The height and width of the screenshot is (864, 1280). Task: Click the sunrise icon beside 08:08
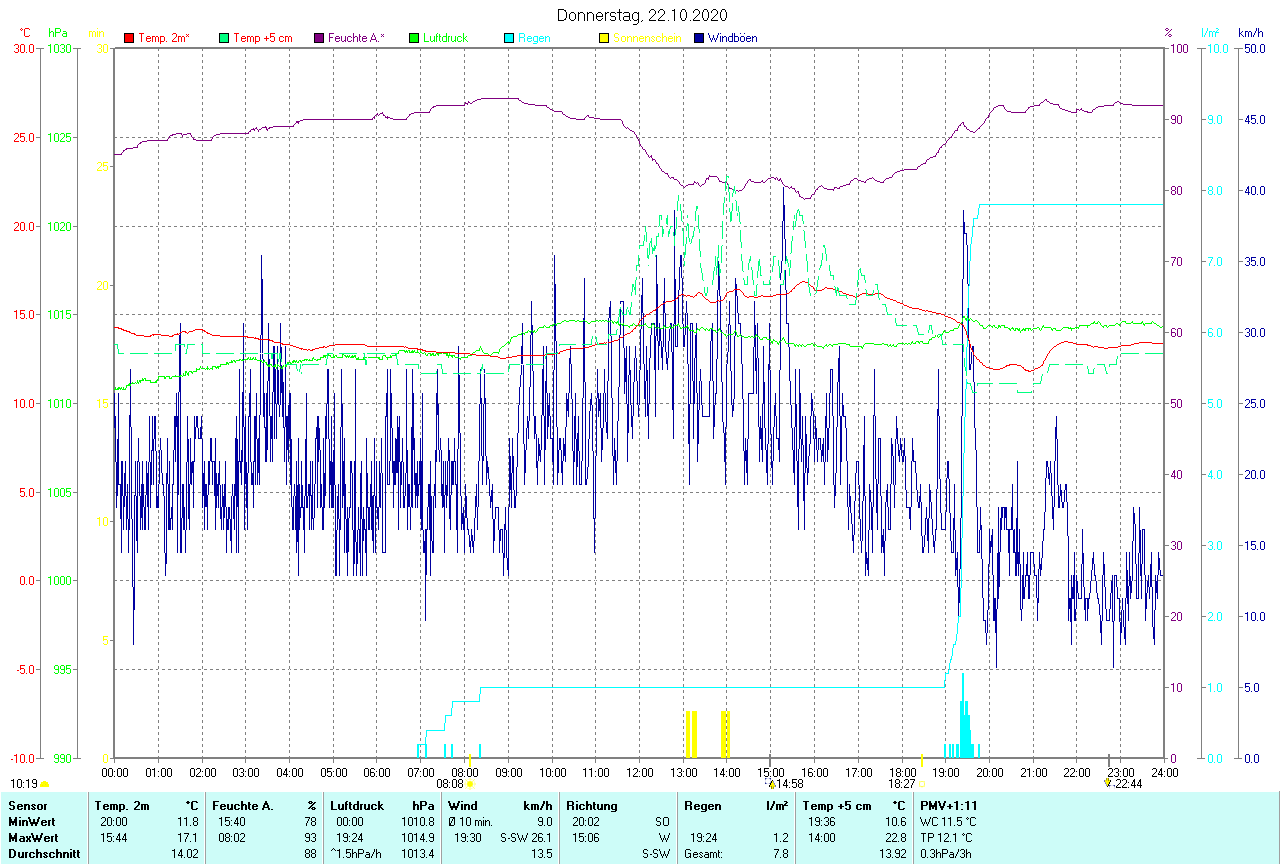470,784
